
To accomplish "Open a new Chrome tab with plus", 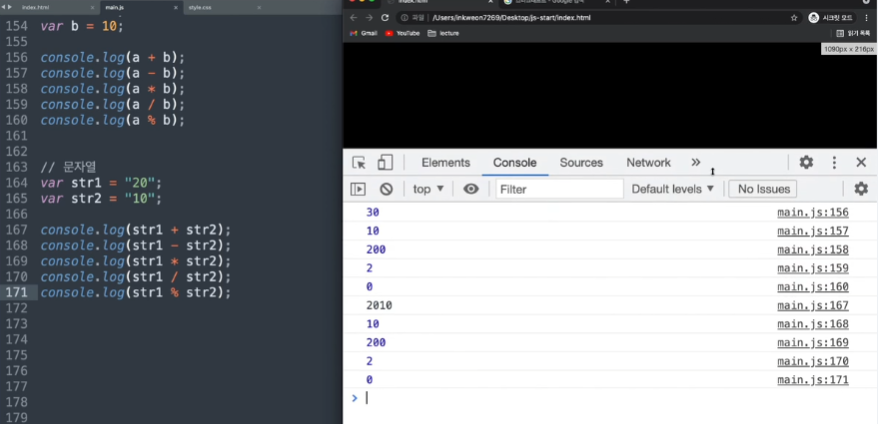I will click(x=626, y=2).
